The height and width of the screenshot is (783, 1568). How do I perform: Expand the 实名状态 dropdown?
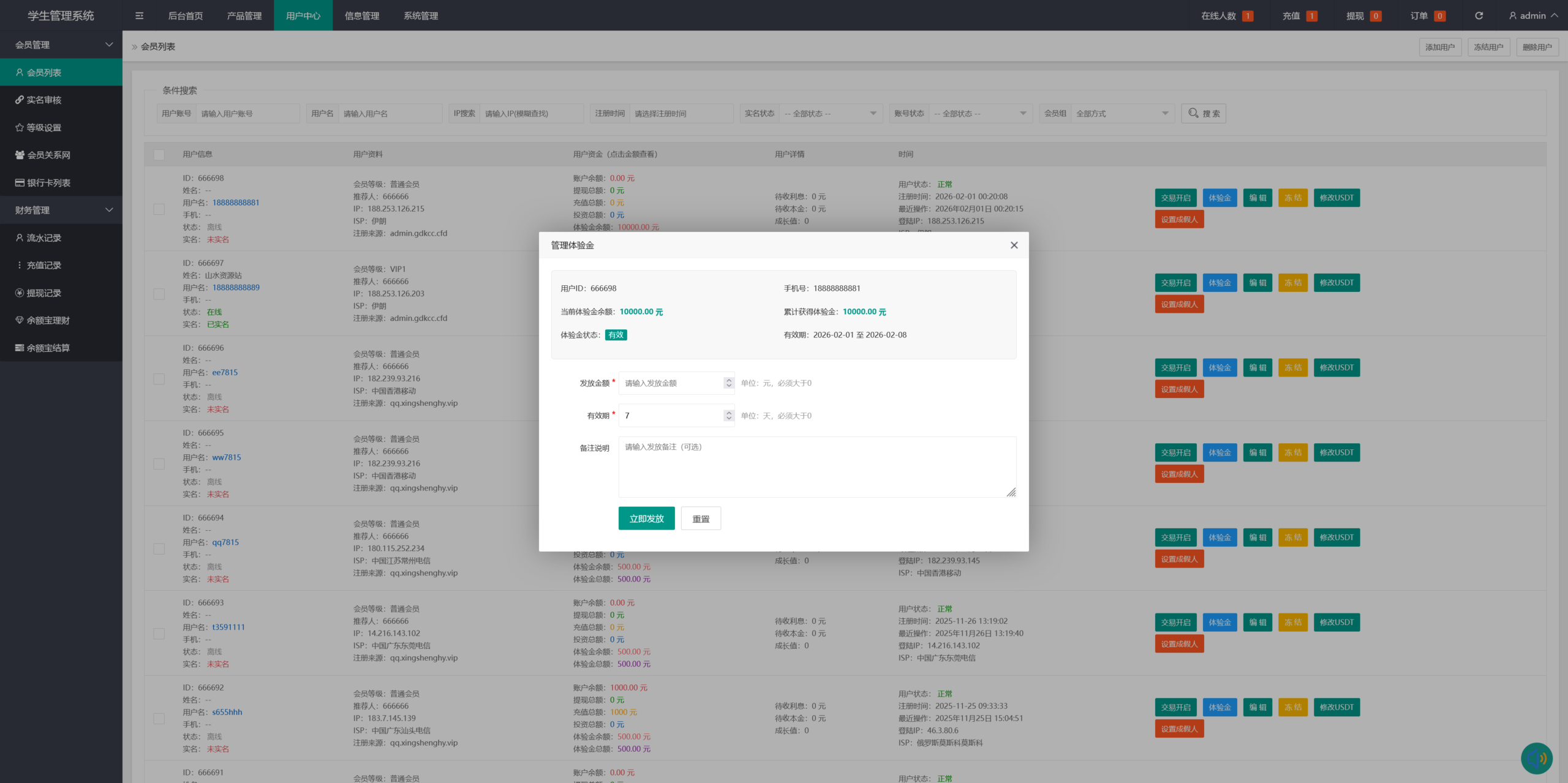[x=830, y=113]
